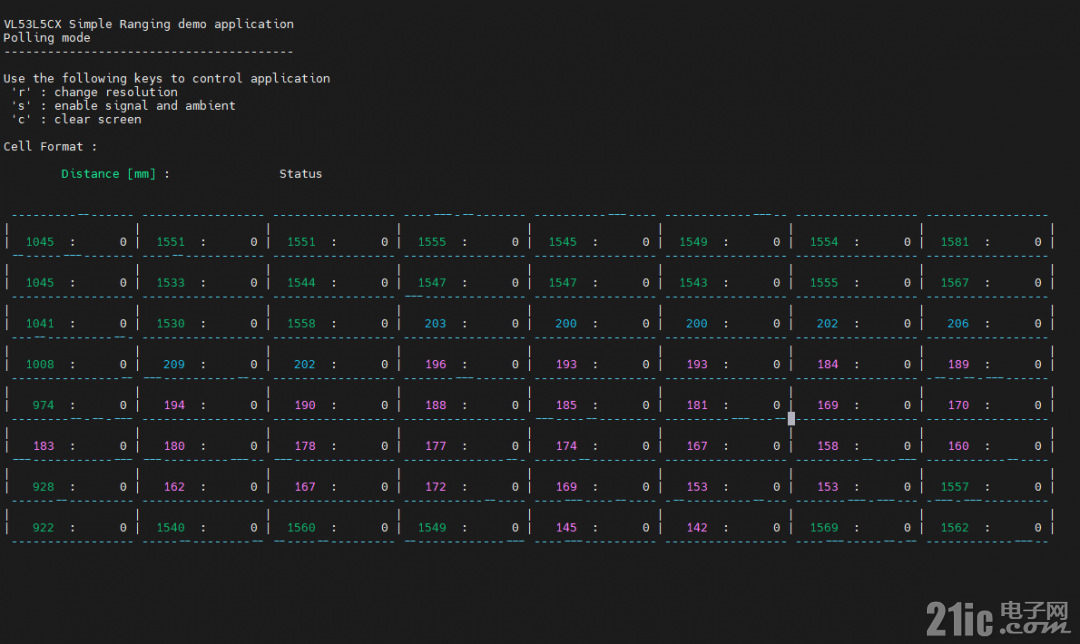The image size is (1080, 644).
Task: Click green distance value 974
Action: tap(43, 405)
